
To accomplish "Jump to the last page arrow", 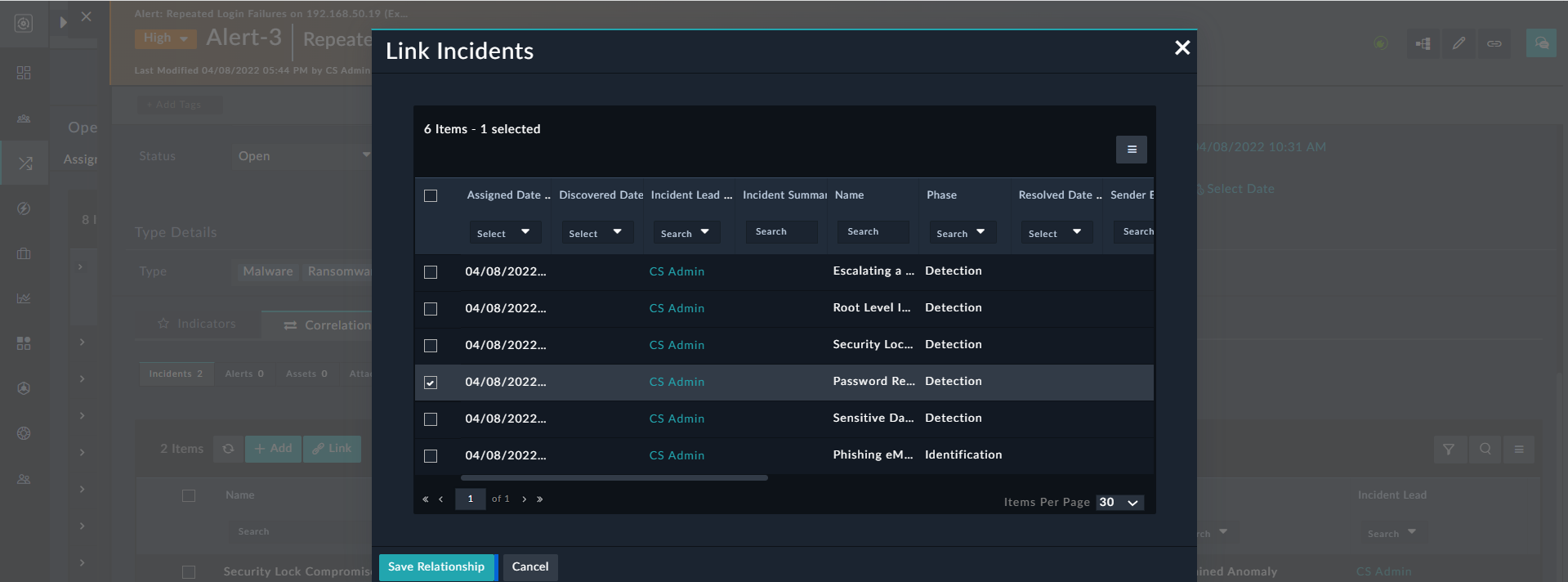I will pos(539,499).
